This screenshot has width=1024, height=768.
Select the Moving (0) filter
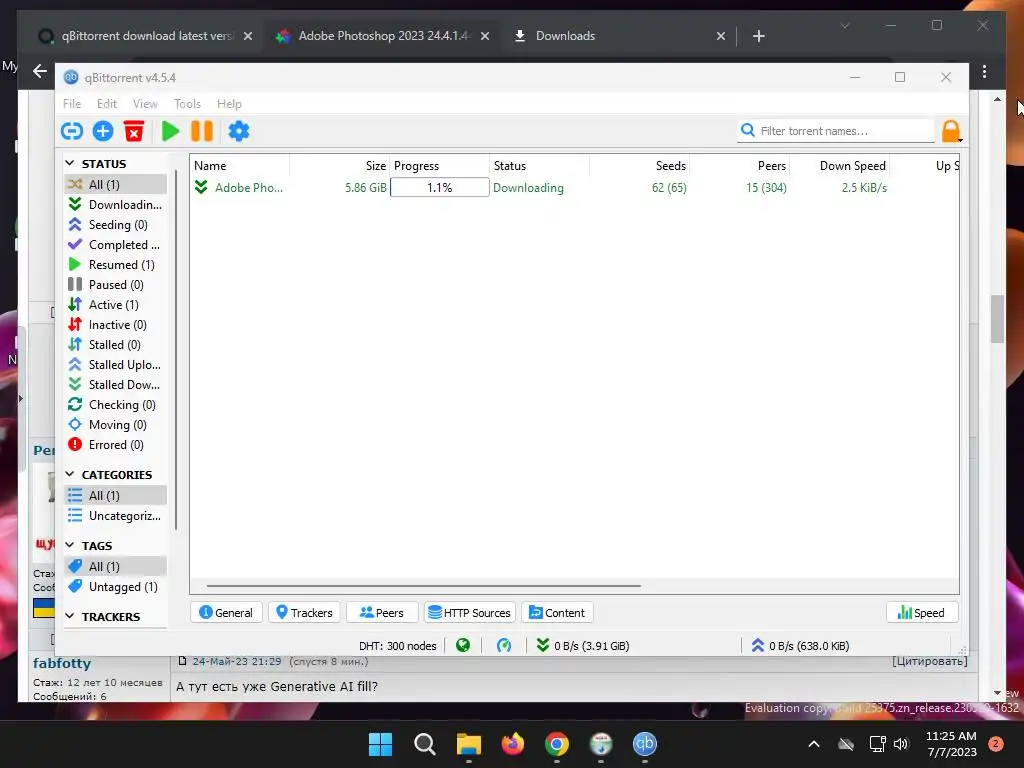tap(116, 424)
